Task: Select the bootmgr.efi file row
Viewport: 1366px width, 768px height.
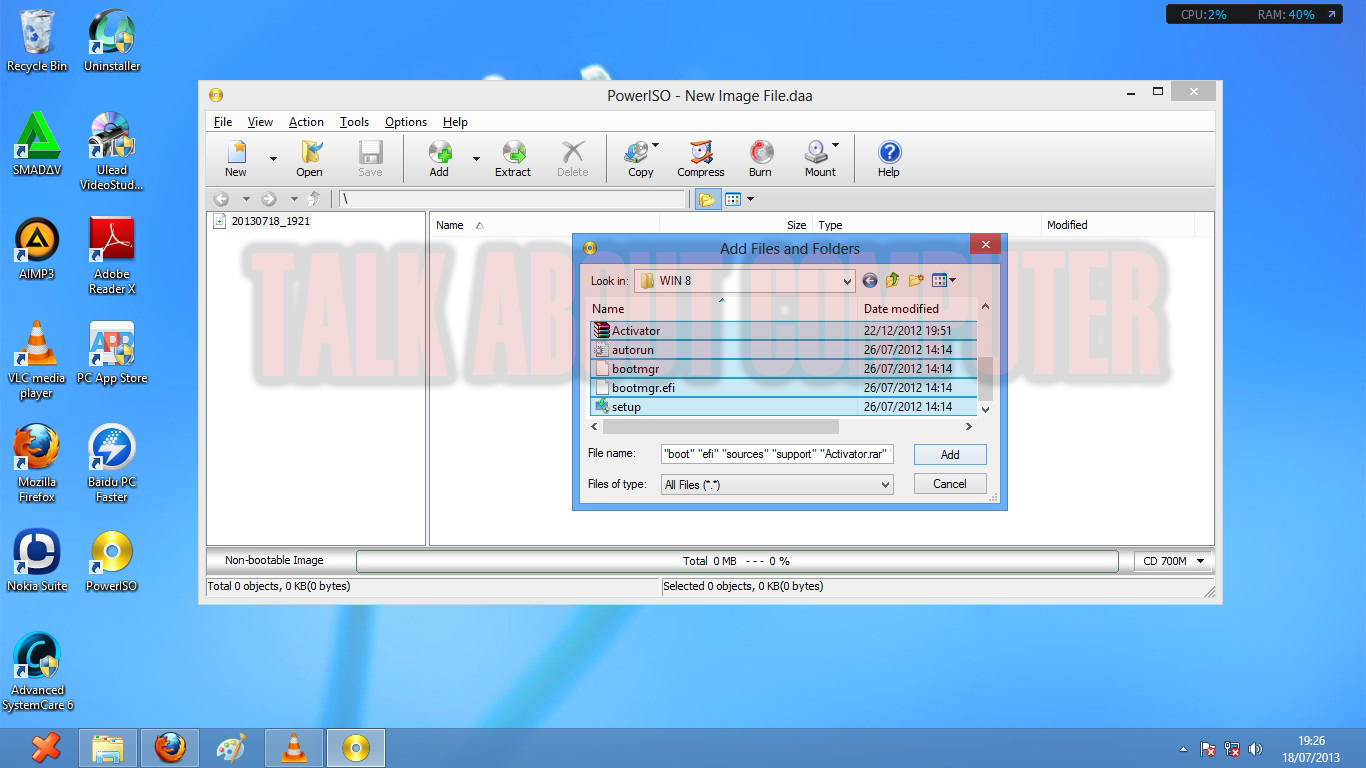Action: pos(783,388)
